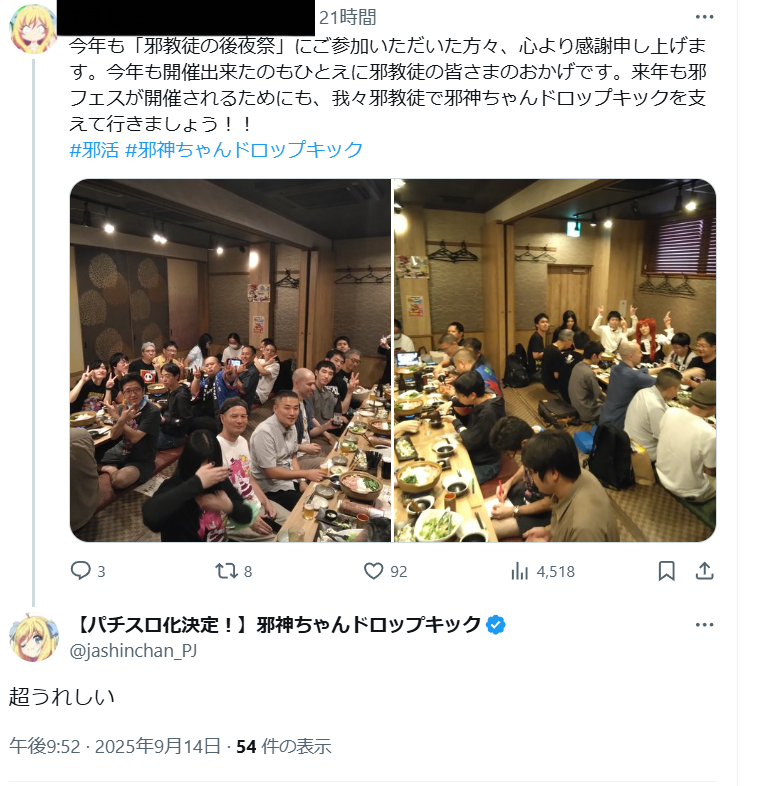Click the reply speech bubble icon
Image resolution: width=766 pixels, height=786 pixels.
tap(80, 570)
